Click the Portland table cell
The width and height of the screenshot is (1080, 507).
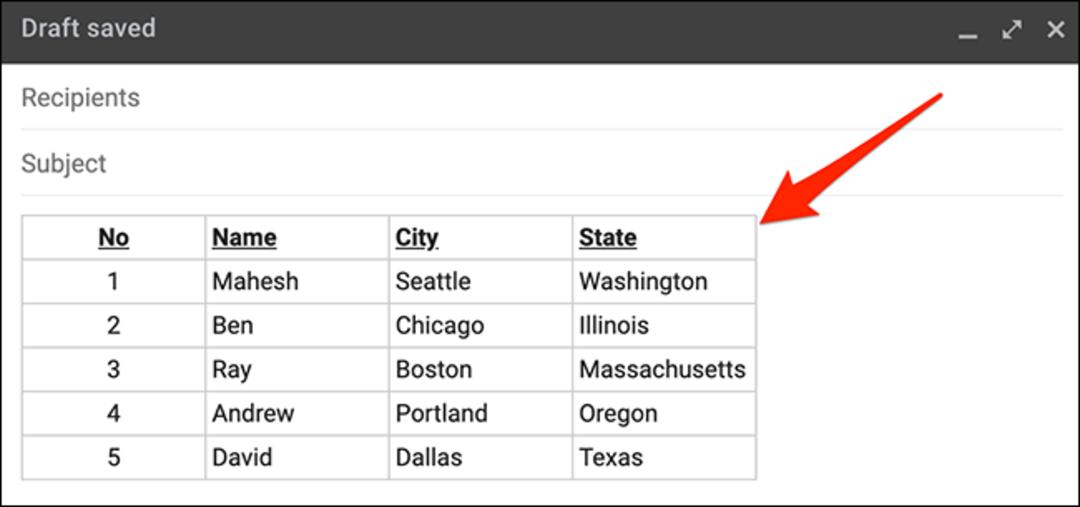(x=480, y=414)
